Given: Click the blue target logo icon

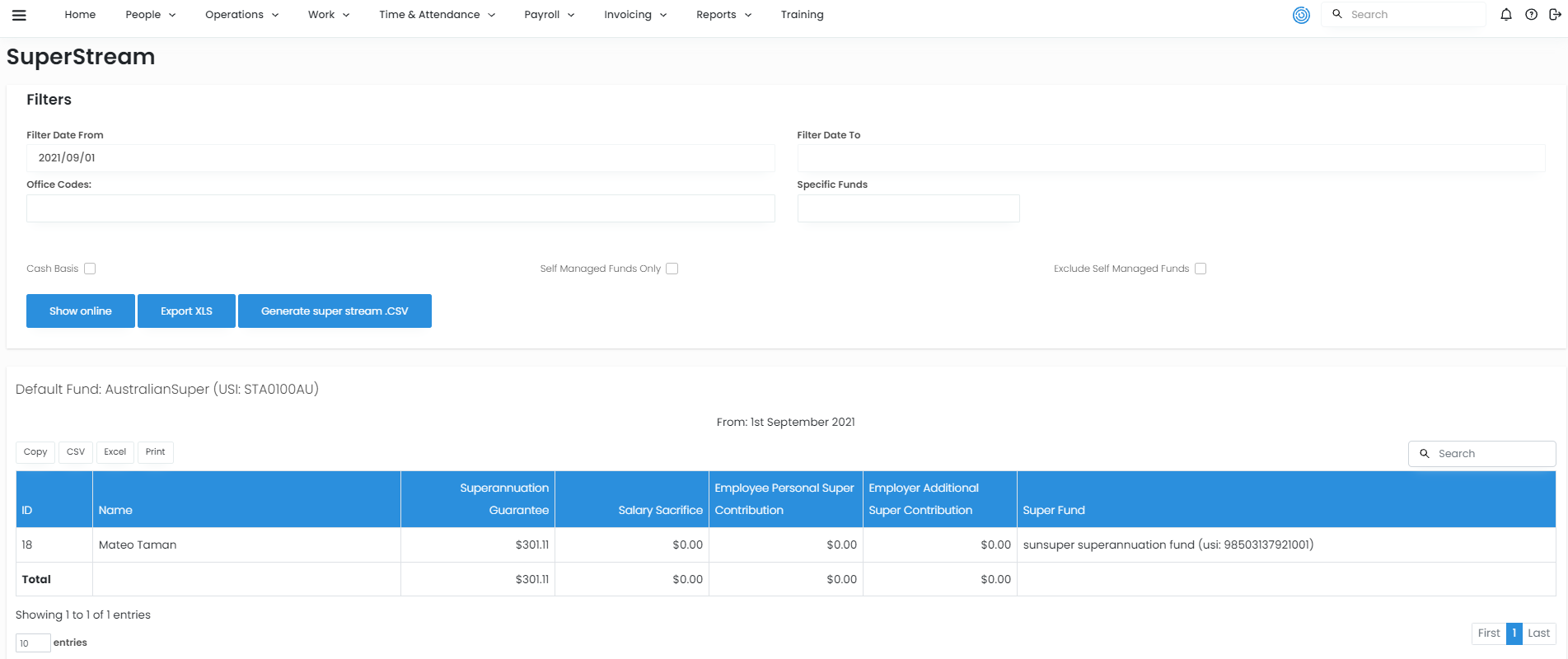Looking at the screenshot, I should pos(1301,15).
